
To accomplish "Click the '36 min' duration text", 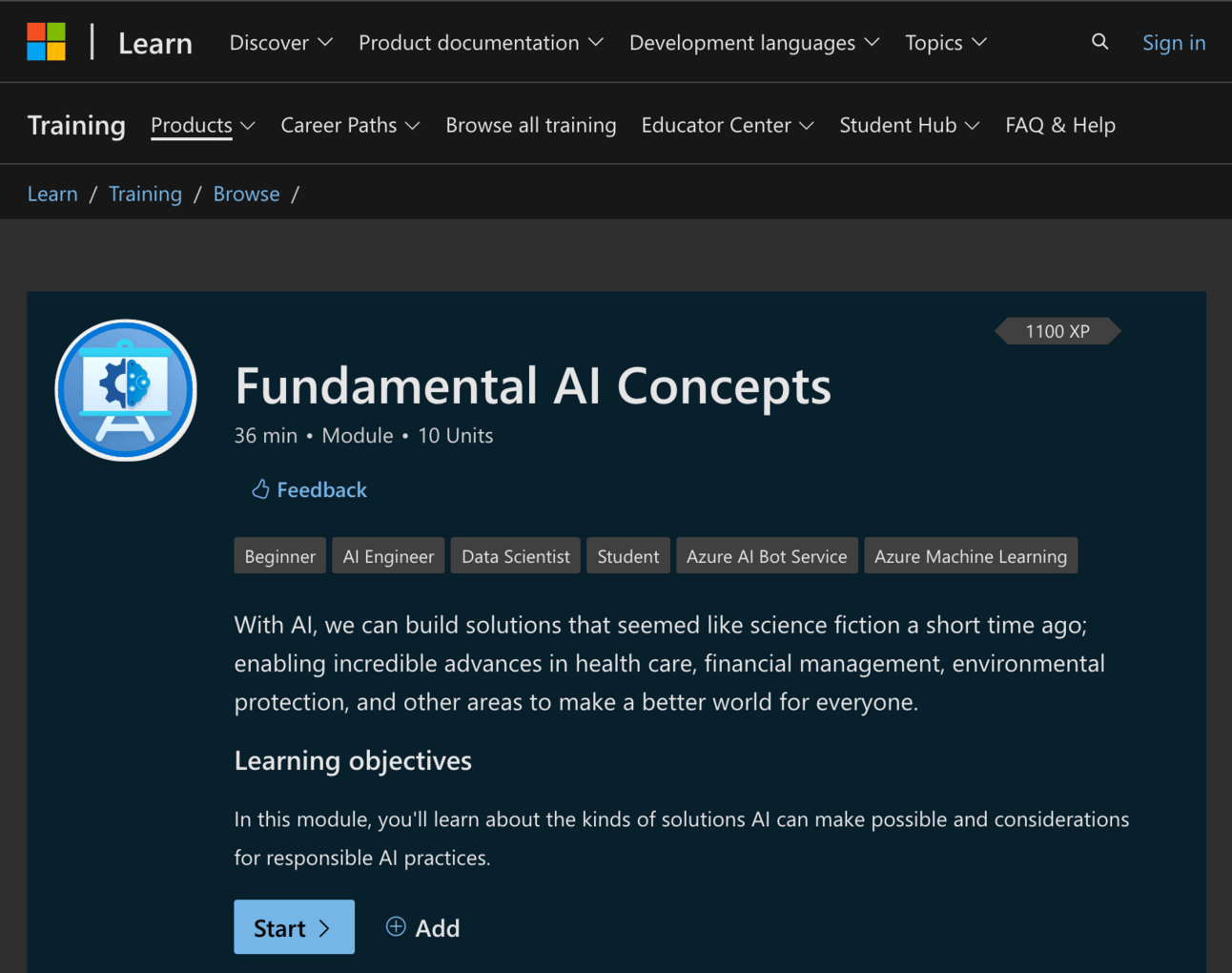I will 266,435.
